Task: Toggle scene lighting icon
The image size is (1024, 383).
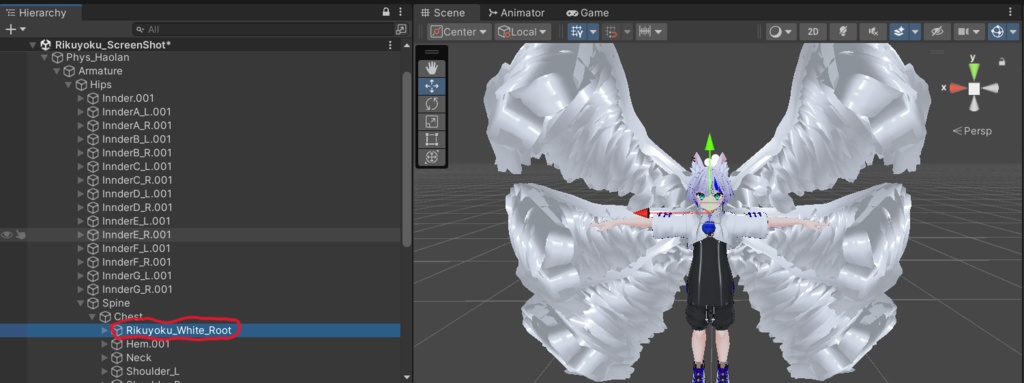Action: click(x=843, y=31)
